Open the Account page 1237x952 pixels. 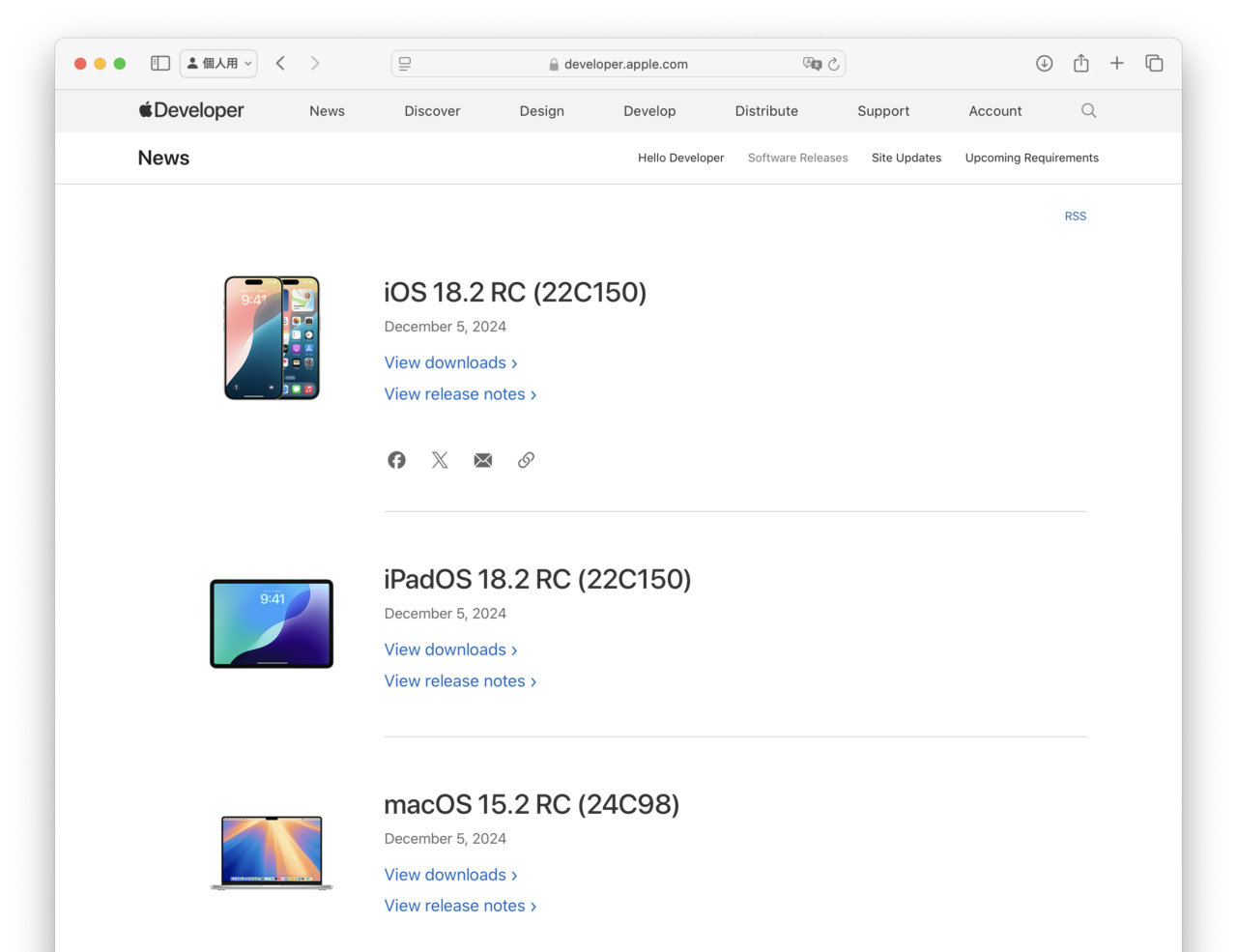[995, 111]
